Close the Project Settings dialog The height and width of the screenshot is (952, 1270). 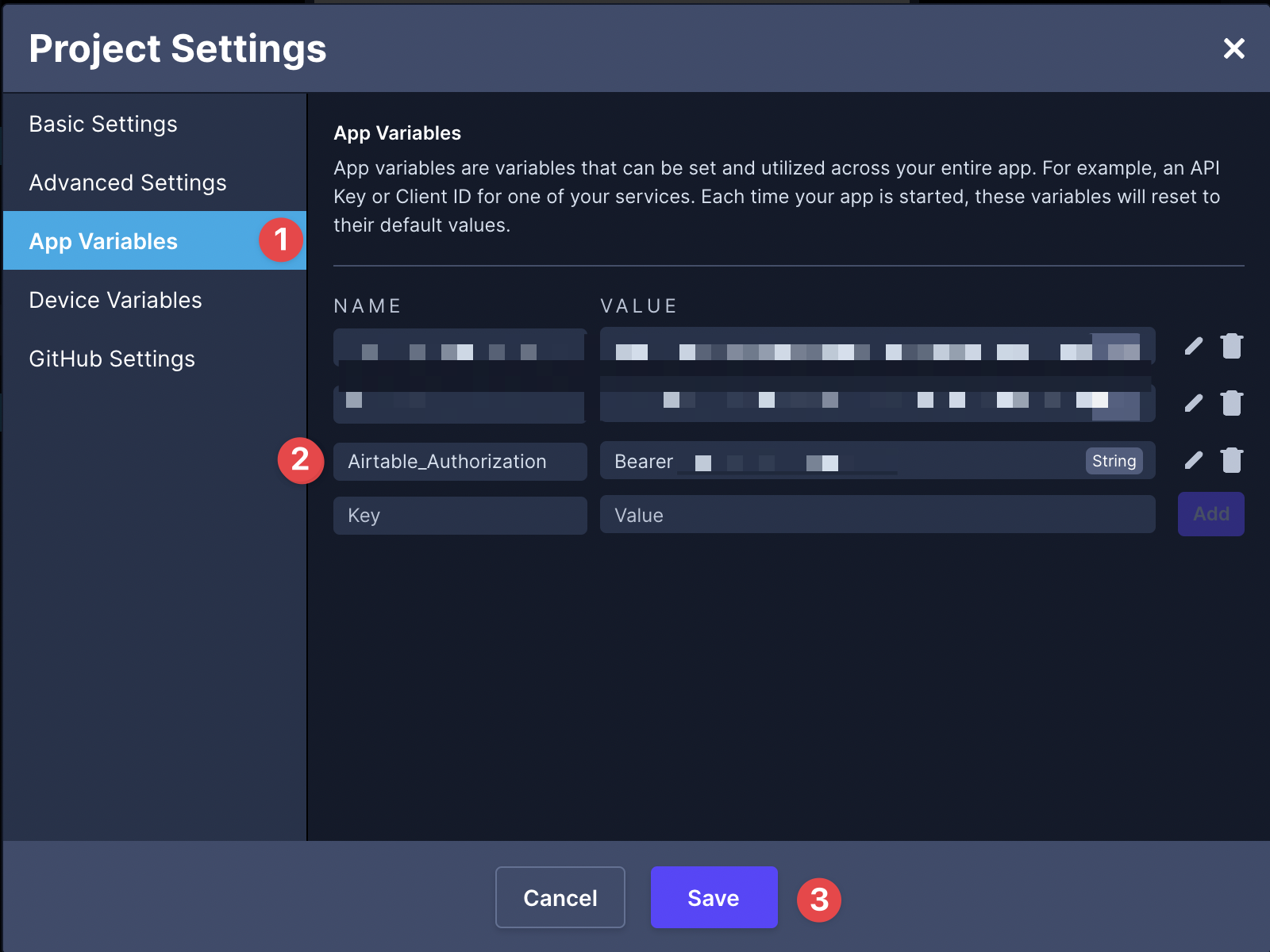coord(1233,48)
